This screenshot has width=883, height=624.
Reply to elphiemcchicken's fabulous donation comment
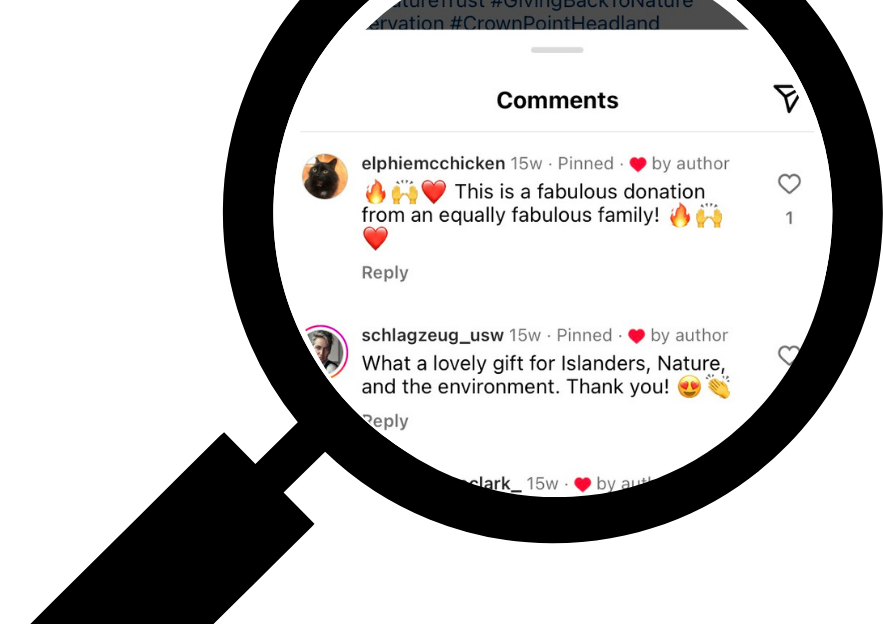pyautogui.click(x=385, y=273)
